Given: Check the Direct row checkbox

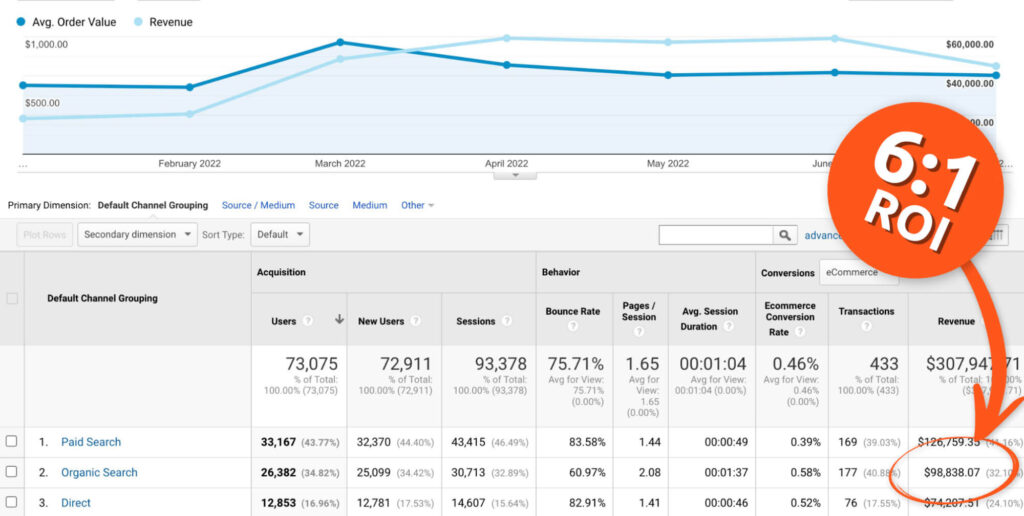Looking at the screenshot, I should [12, 502].
